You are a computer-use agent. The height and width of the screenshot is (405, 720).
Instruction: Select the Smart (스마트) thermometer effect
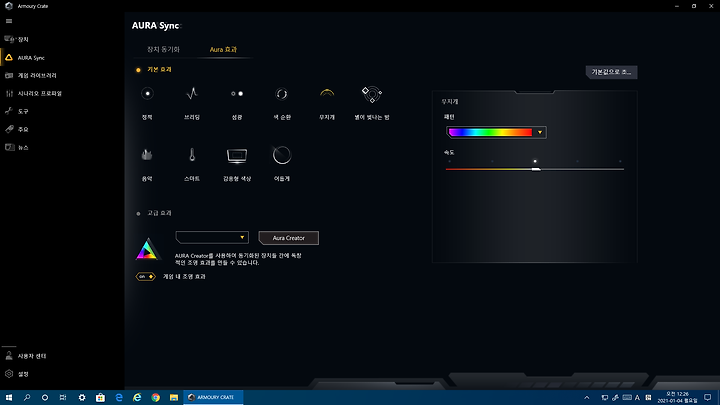pos(192,155)
